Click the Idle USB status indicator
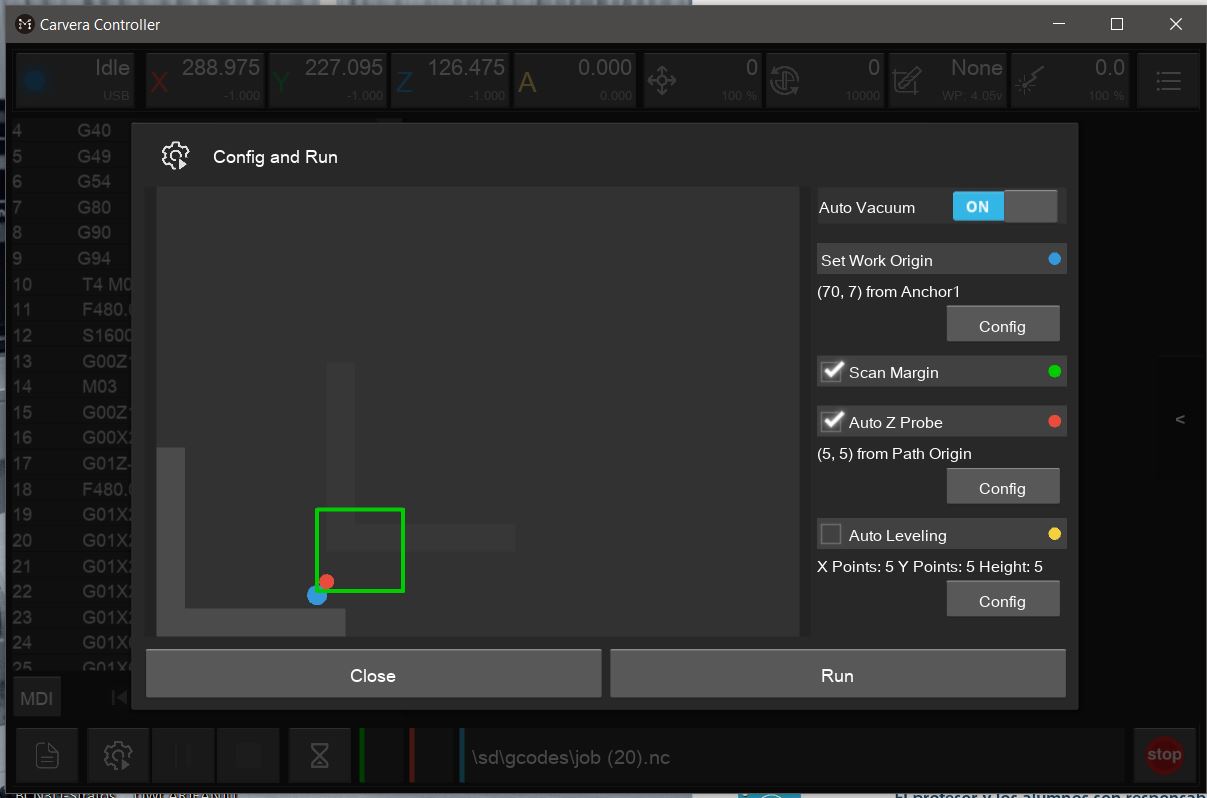Viewport: 1207px width, 798px height. (x=77, y=80)
